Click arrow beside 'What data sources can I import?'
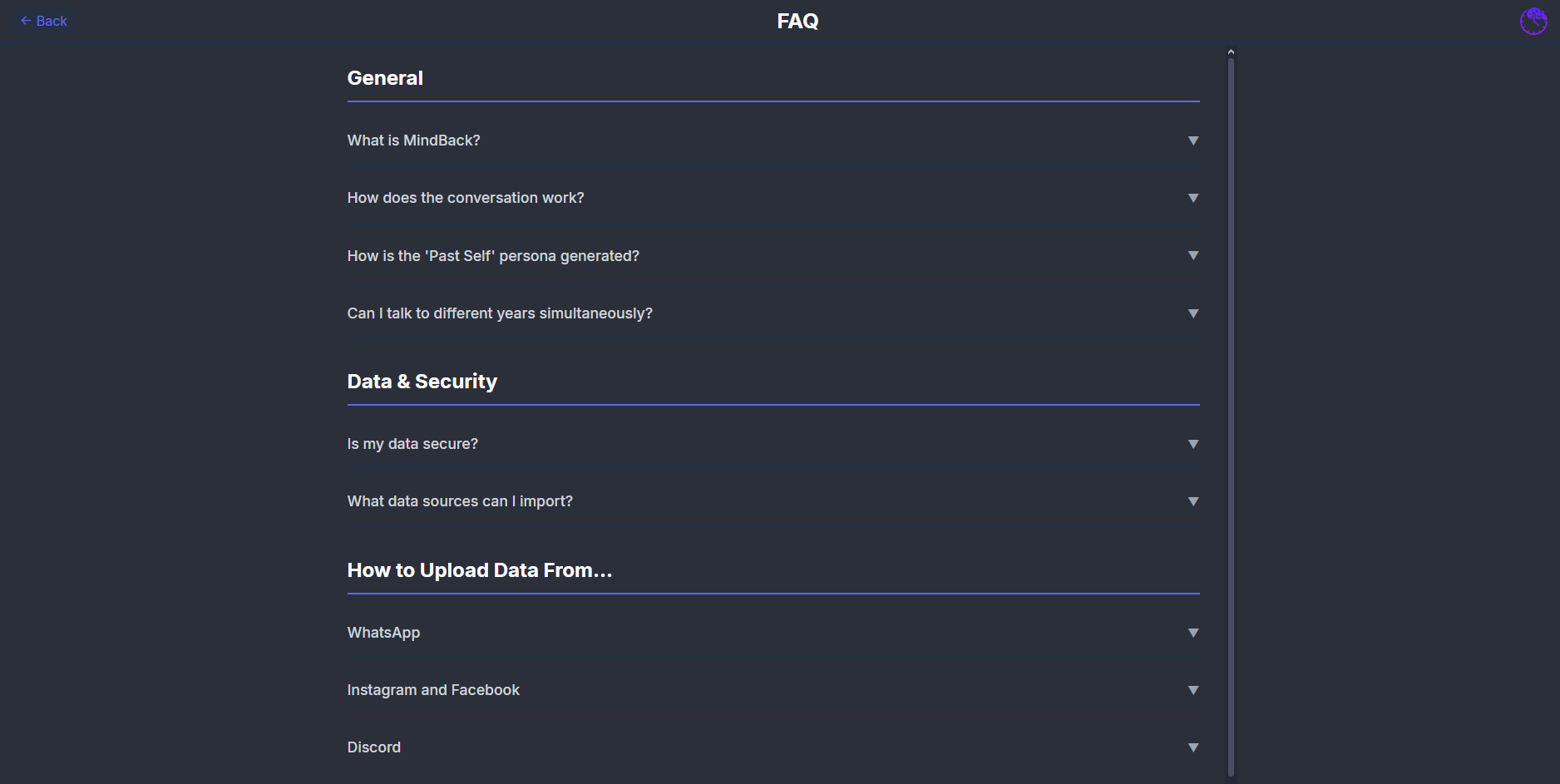1560x784 pixels. tap(1193, 501)
